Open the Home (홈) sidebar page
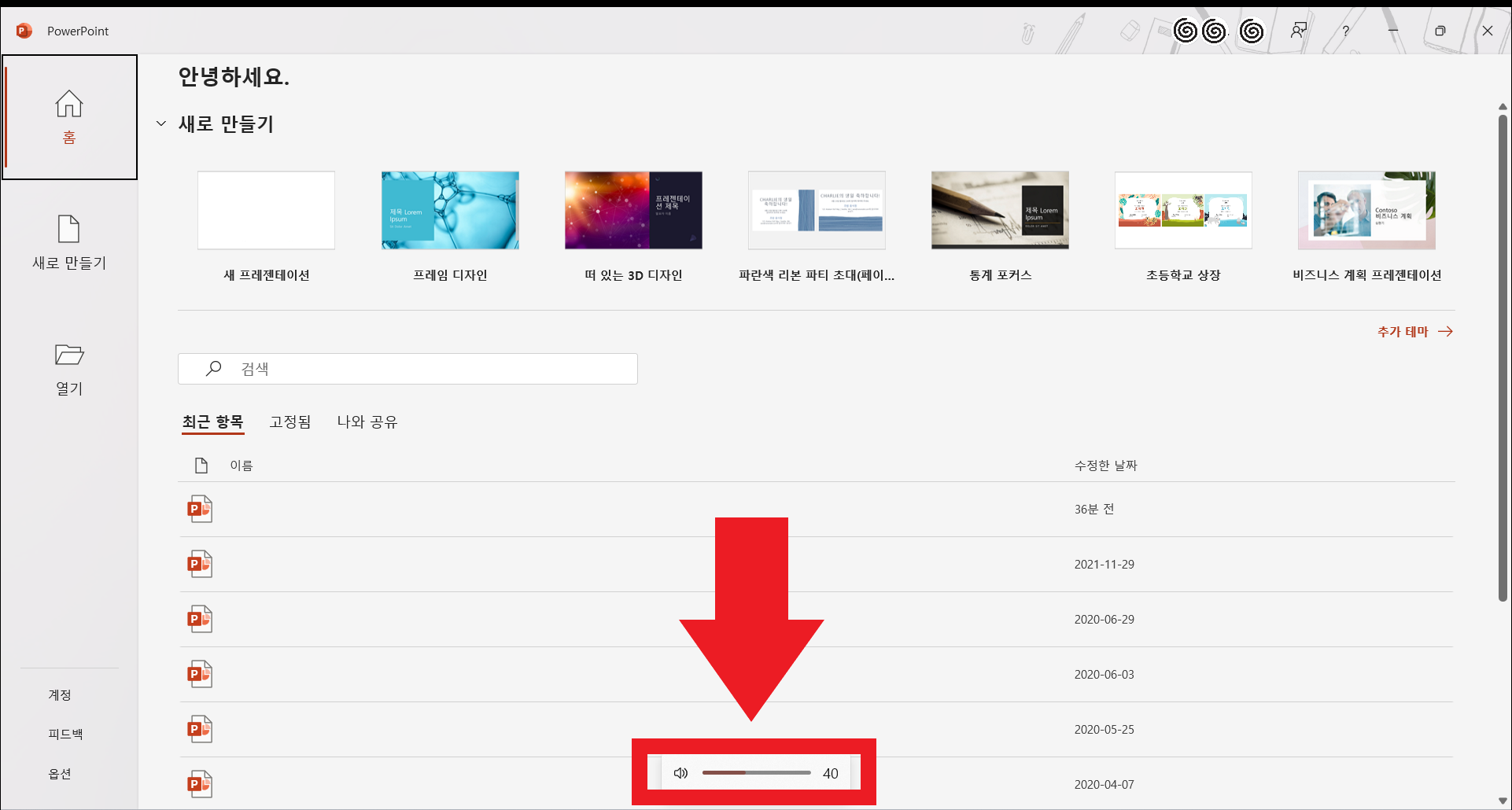This screenshot has height=810, width=1512. click(x=69, y=117)
